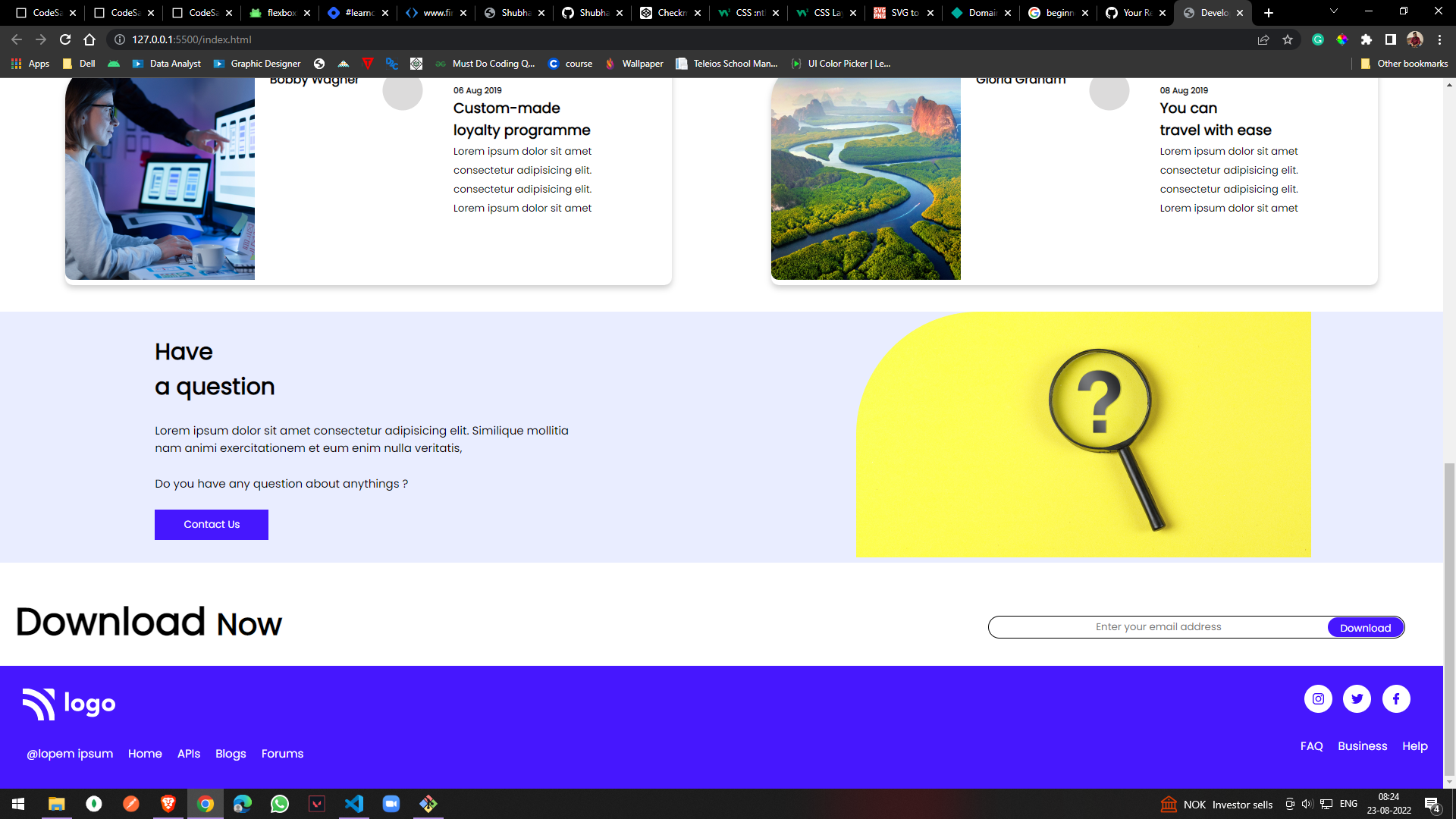Click the Facebook icon in footer
Image resolution: width=1456 pixels, height=819 pixels.
pyautogui.click(x=1396, y=698)
